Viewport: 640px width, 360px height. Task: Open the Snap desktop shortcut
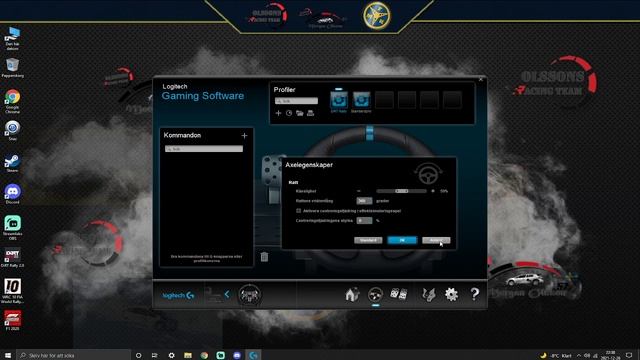pyautogui.click(x=13, y=131)
